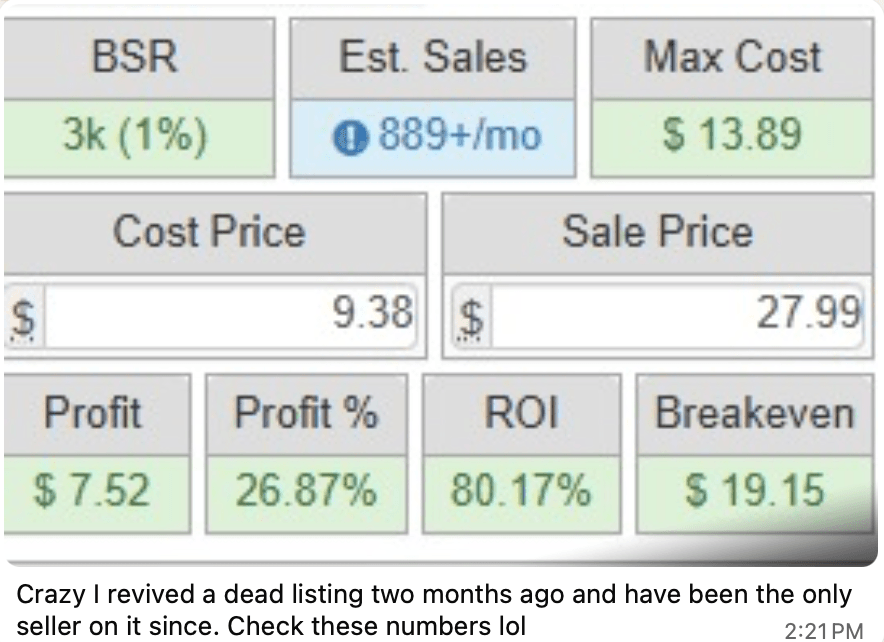Click the Breakeven value $ 19.15
This screenshot has height=642, width=884.
coord(755,491)
